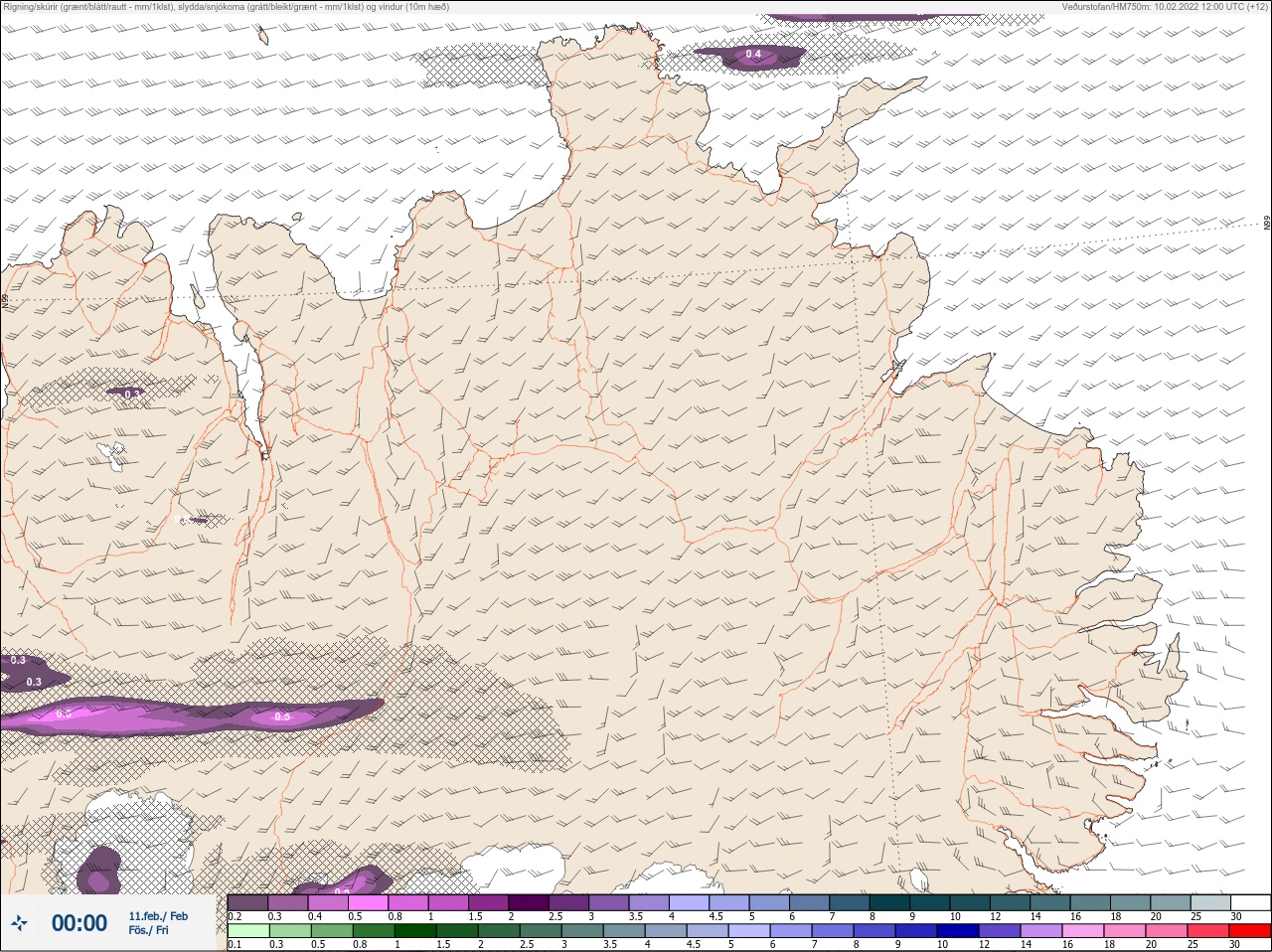The width and height of the screenshot is (1272, 952).
Task: Select the dark mauve 0.2 swatch in upper legend
Action: pos(247,902)
